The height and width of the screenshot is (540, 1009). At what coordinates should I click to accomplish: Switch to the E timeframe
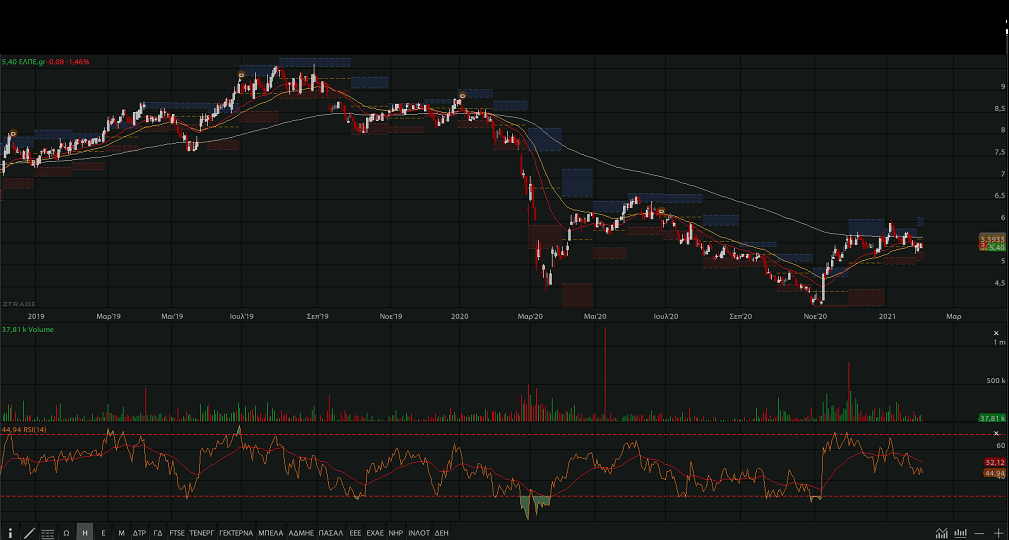[103, 533]
